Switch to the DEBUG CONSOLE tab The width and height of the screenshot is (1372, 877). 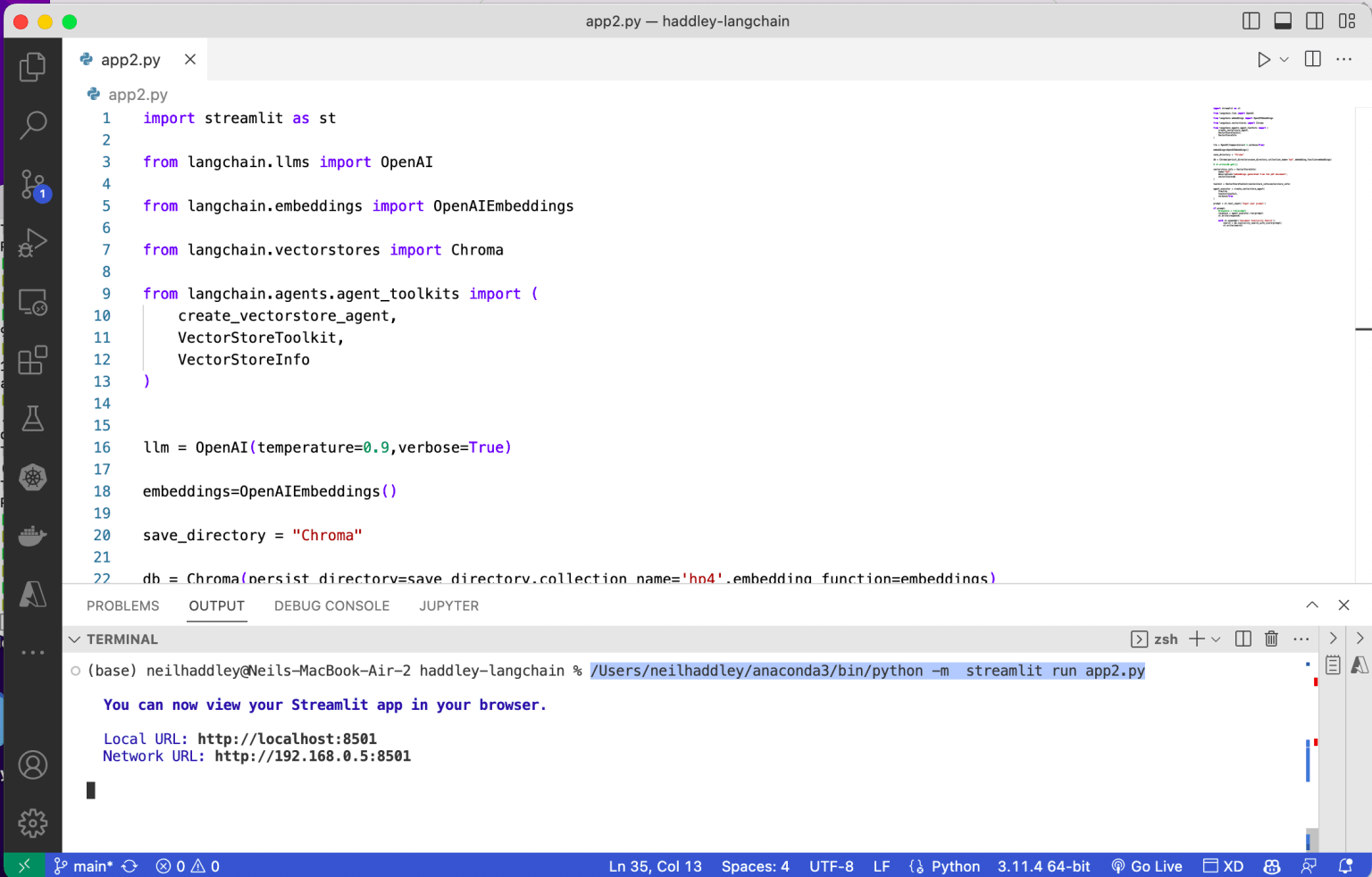click(331, 606)
